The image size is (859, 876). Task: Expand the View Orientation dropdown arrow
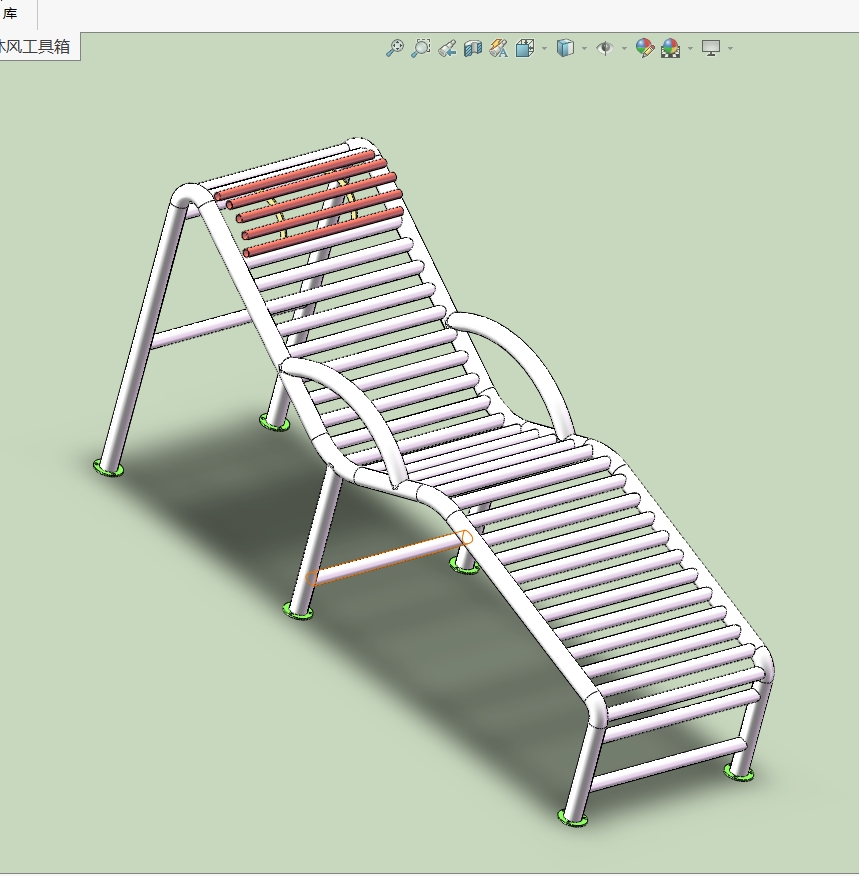point(544,49)
